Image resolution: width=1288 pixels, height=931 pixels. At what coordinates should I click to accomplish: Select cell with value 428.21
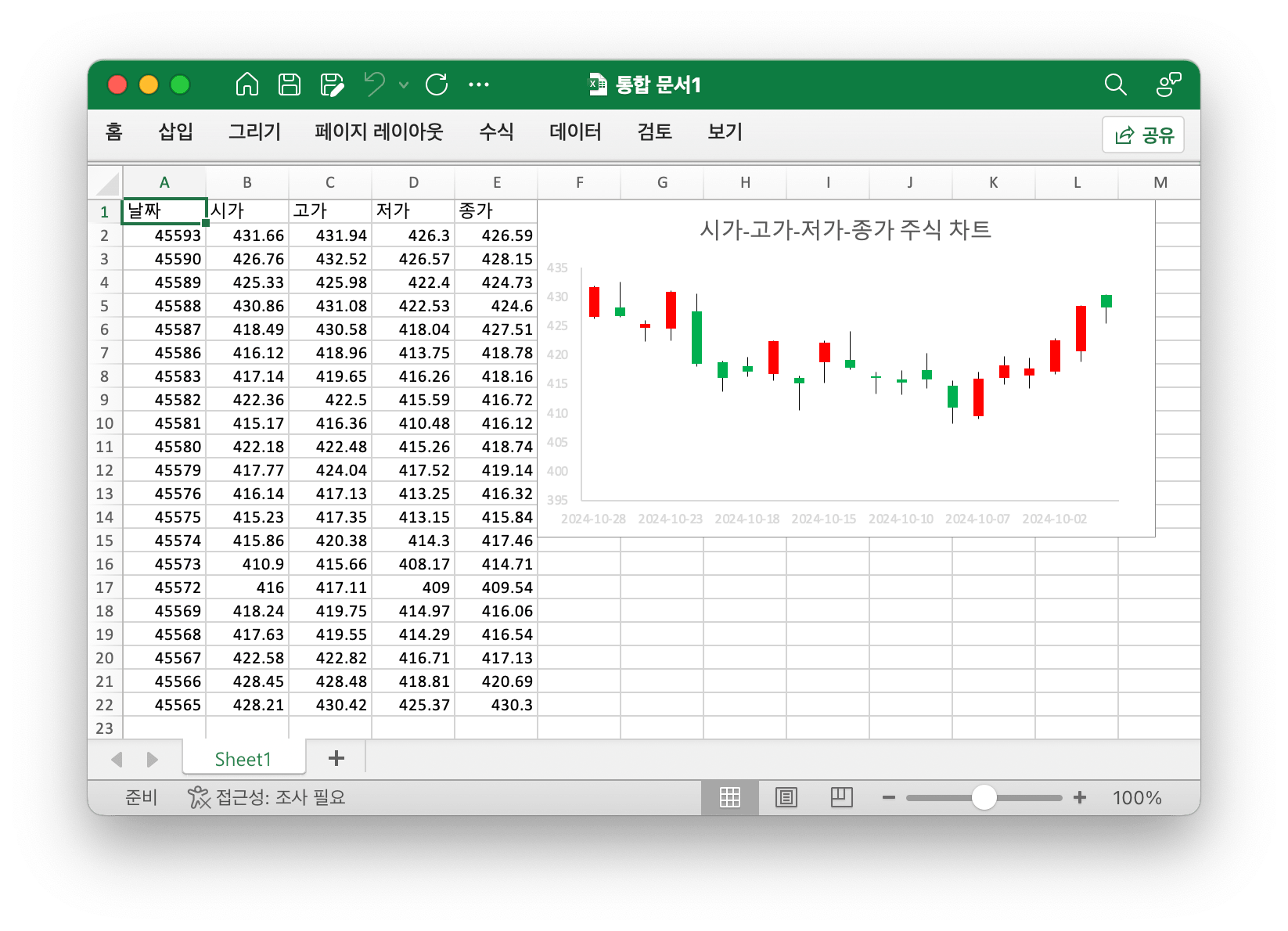(247, 705)
